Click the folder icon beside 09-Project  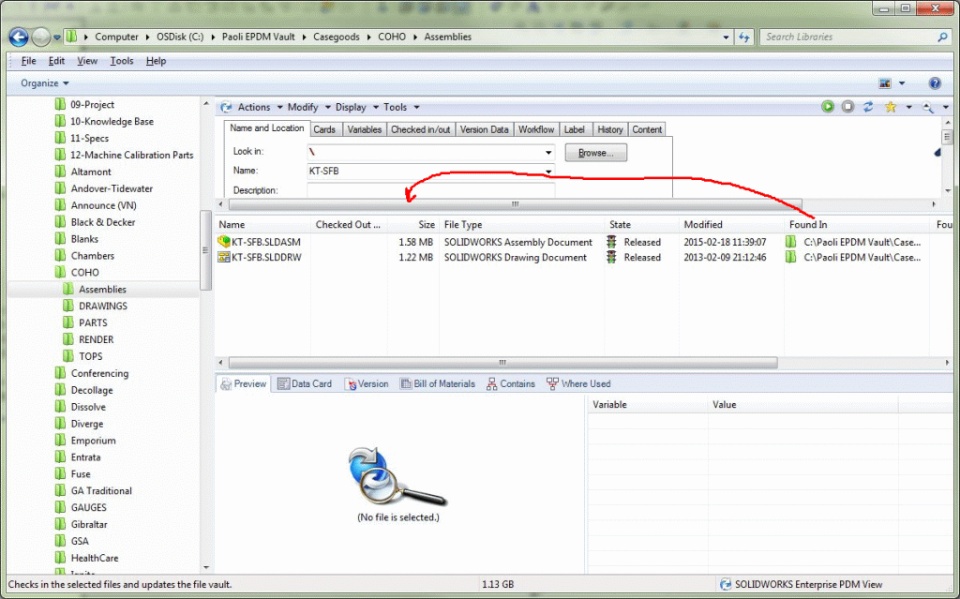60,104
